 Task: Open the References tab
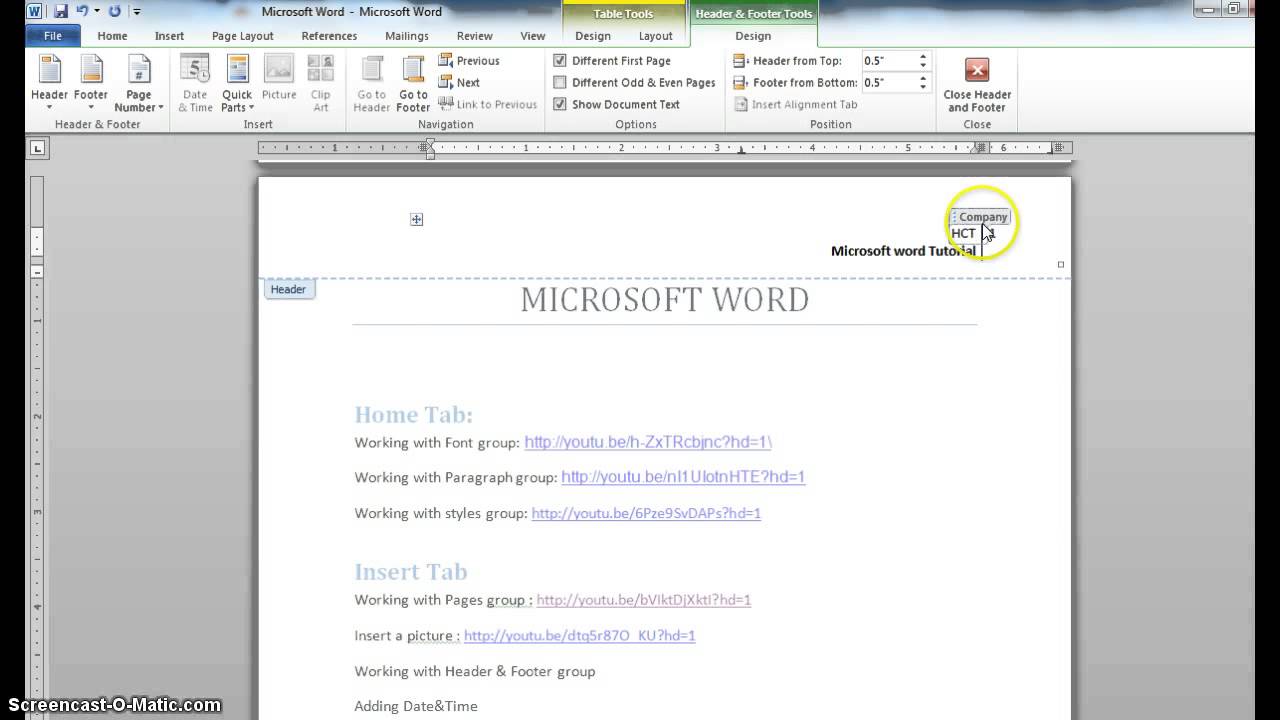[x=329, y=36]
